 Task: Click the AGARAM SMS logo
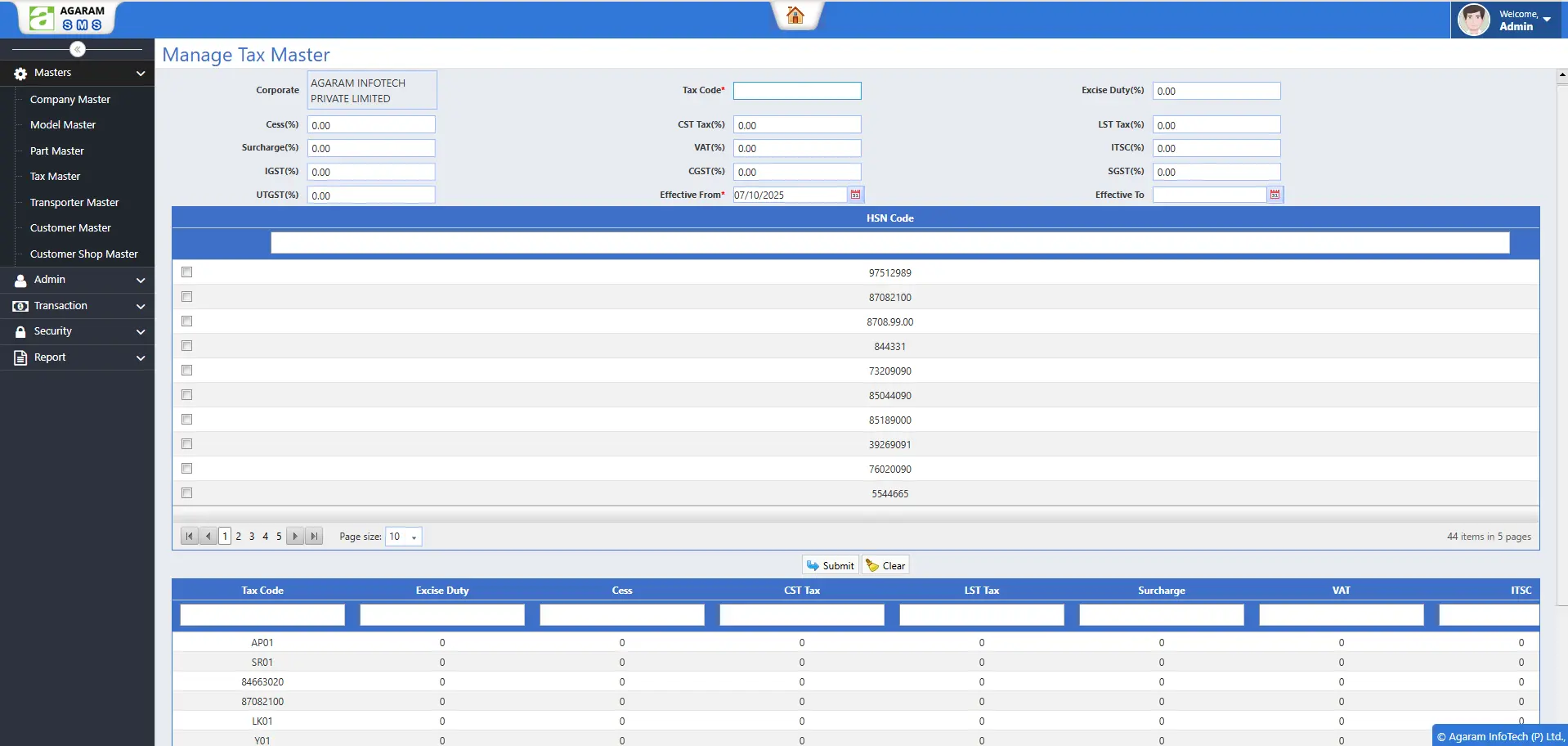pos(65,16)
